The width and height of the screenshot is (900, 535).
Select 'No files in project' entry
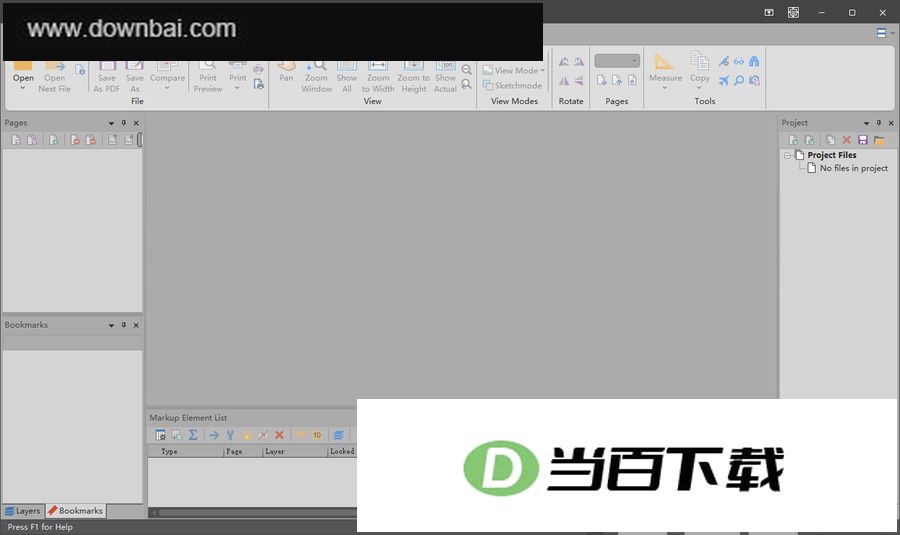point(854,168)
